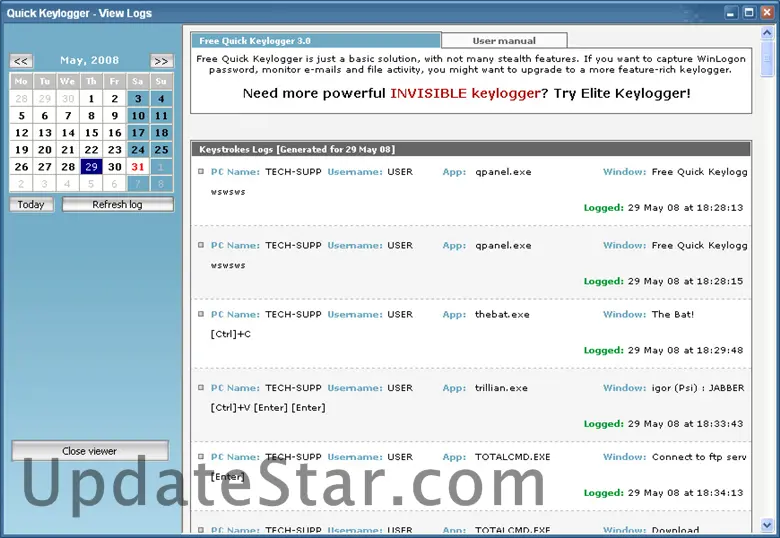Image resolution: width=780 pixels, height=538 pixels.
Task: Click calendar day 12
Action: pos(21,133)
